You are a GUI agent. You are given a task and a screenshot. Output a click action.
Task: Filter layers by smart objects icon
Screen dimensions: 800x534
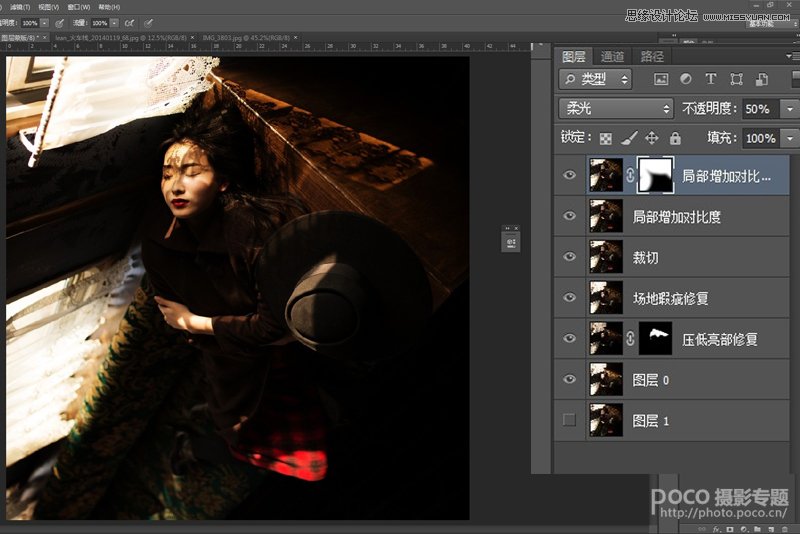click(762, 79)
